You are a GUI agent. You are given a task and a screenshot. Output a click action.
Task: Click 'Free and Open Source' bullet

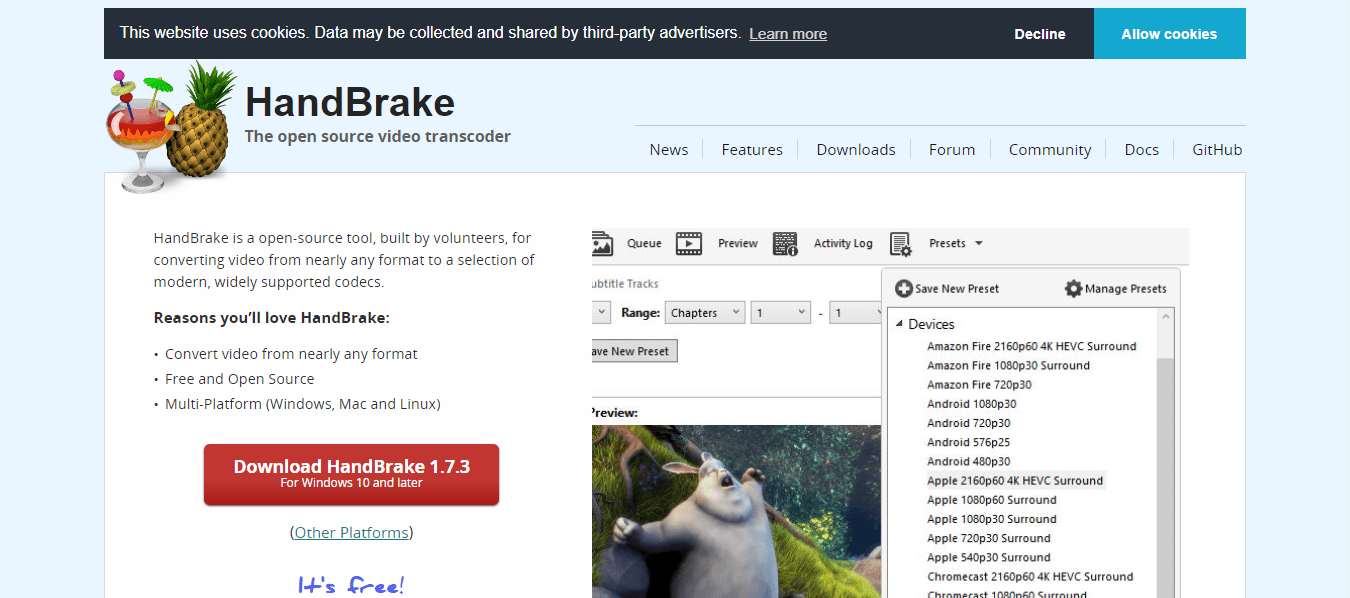(x=239, y=379)
